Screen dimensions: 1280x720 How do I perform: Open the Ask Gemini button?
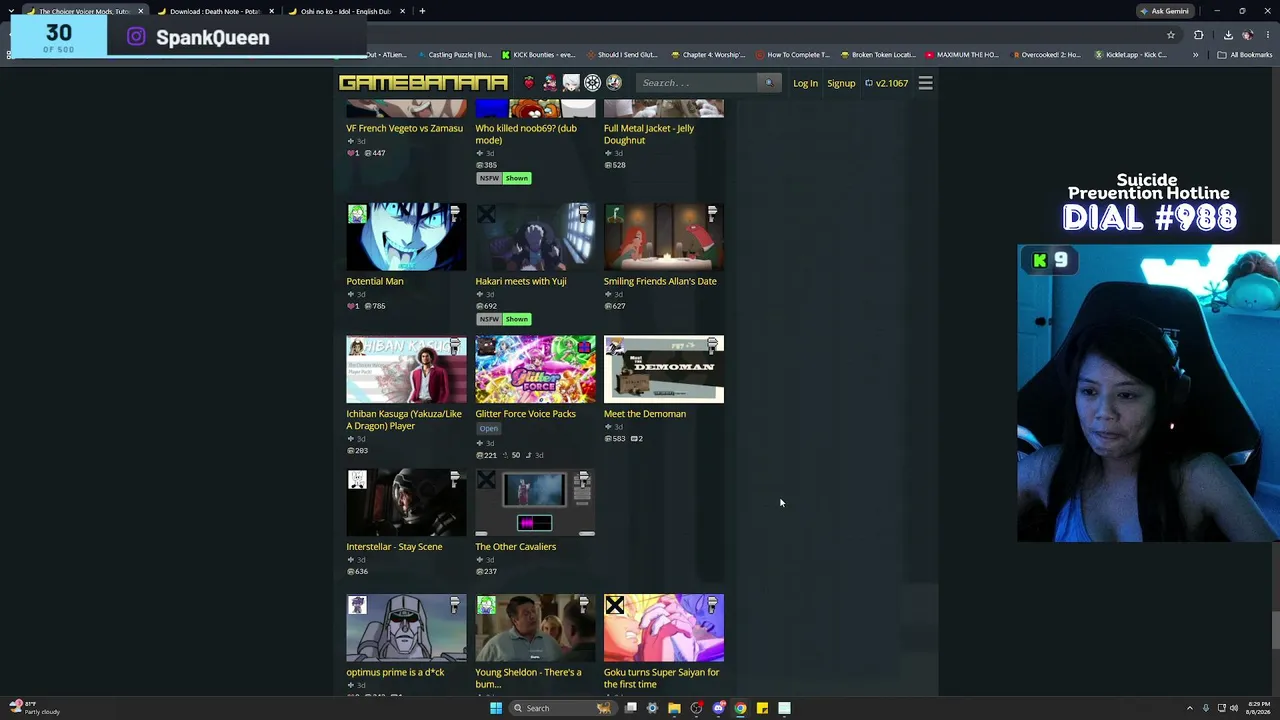tap(1164, 11)
